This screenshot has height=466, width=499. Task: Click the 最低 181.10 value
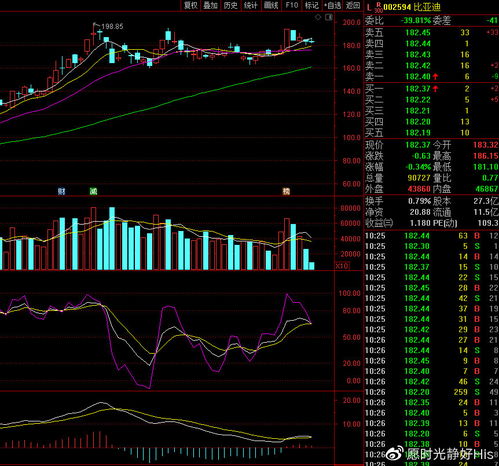click(486, 167)
